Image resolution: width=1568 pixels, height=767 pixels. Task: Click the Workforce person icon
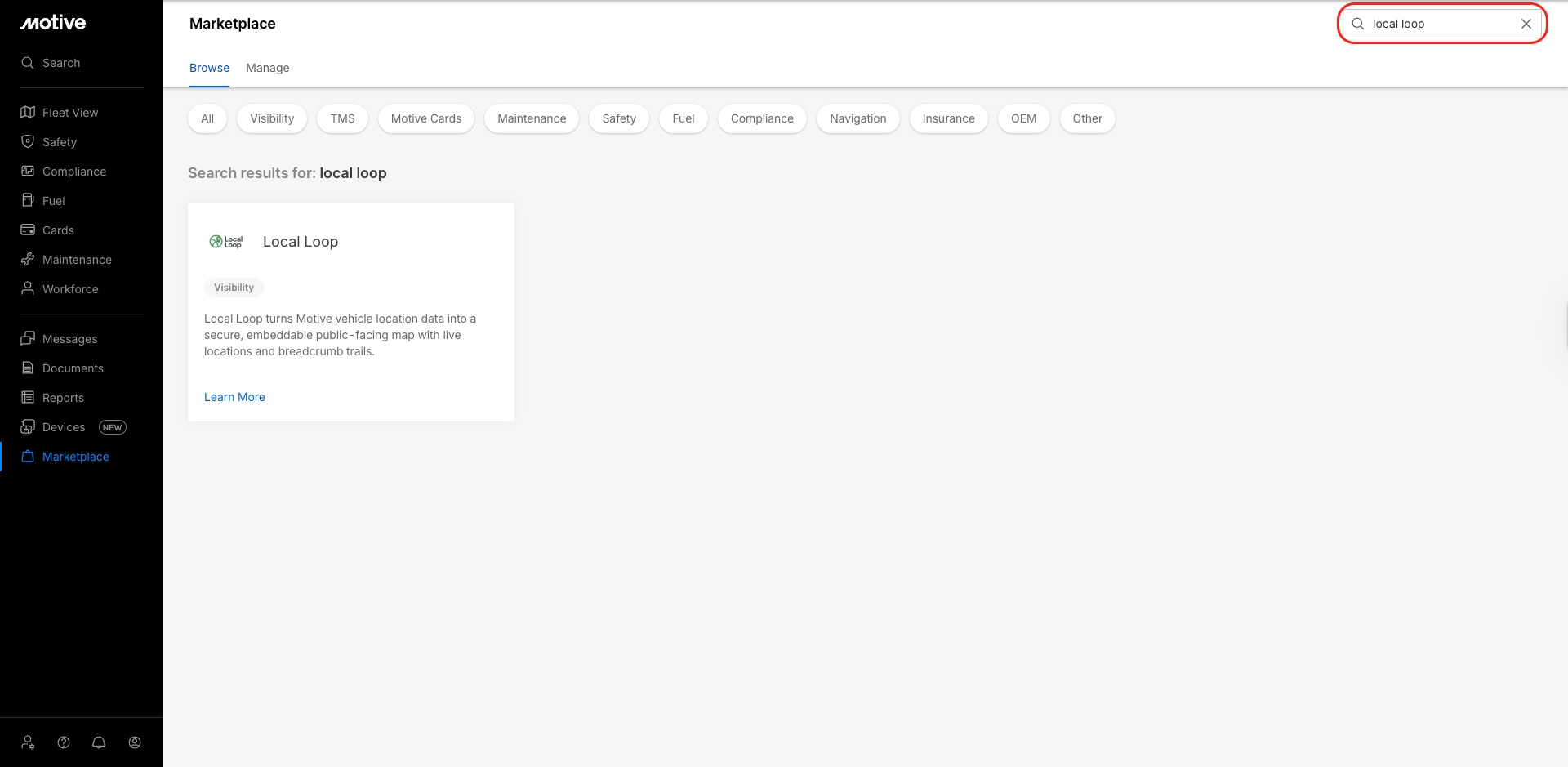coord(28,288)
